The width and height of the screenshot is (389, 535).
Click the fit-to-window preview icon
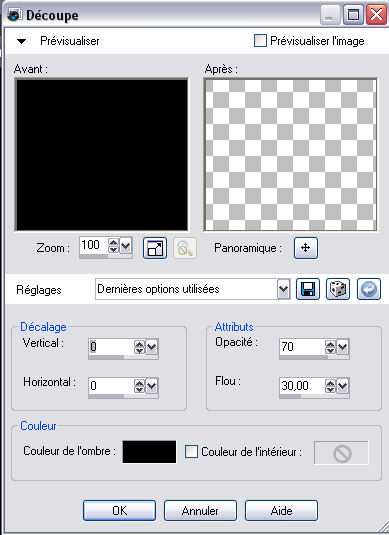point(155,248)
